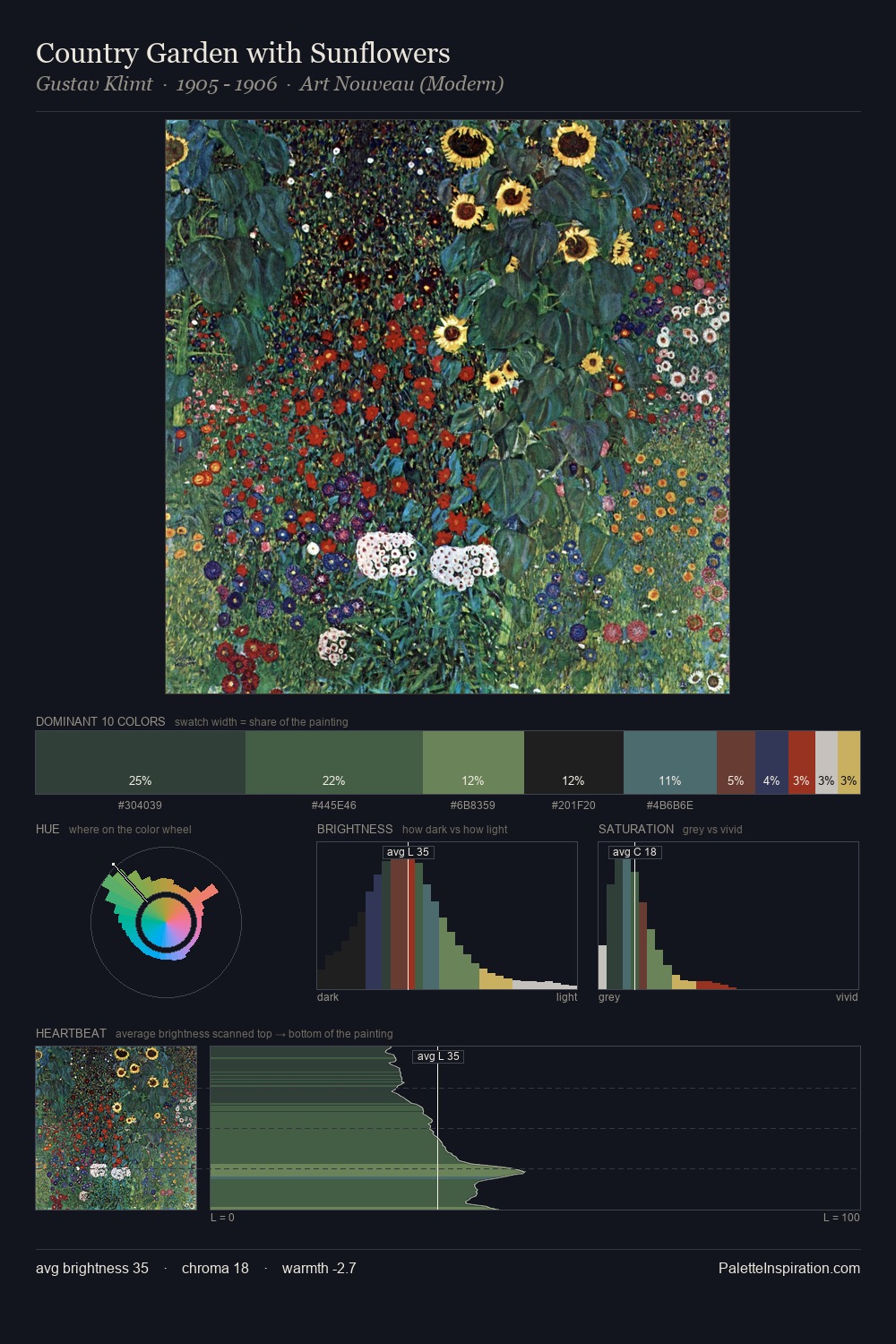Click the 5% brown swatch
This screenshot has height=1344, width=896.
[736, 762]
